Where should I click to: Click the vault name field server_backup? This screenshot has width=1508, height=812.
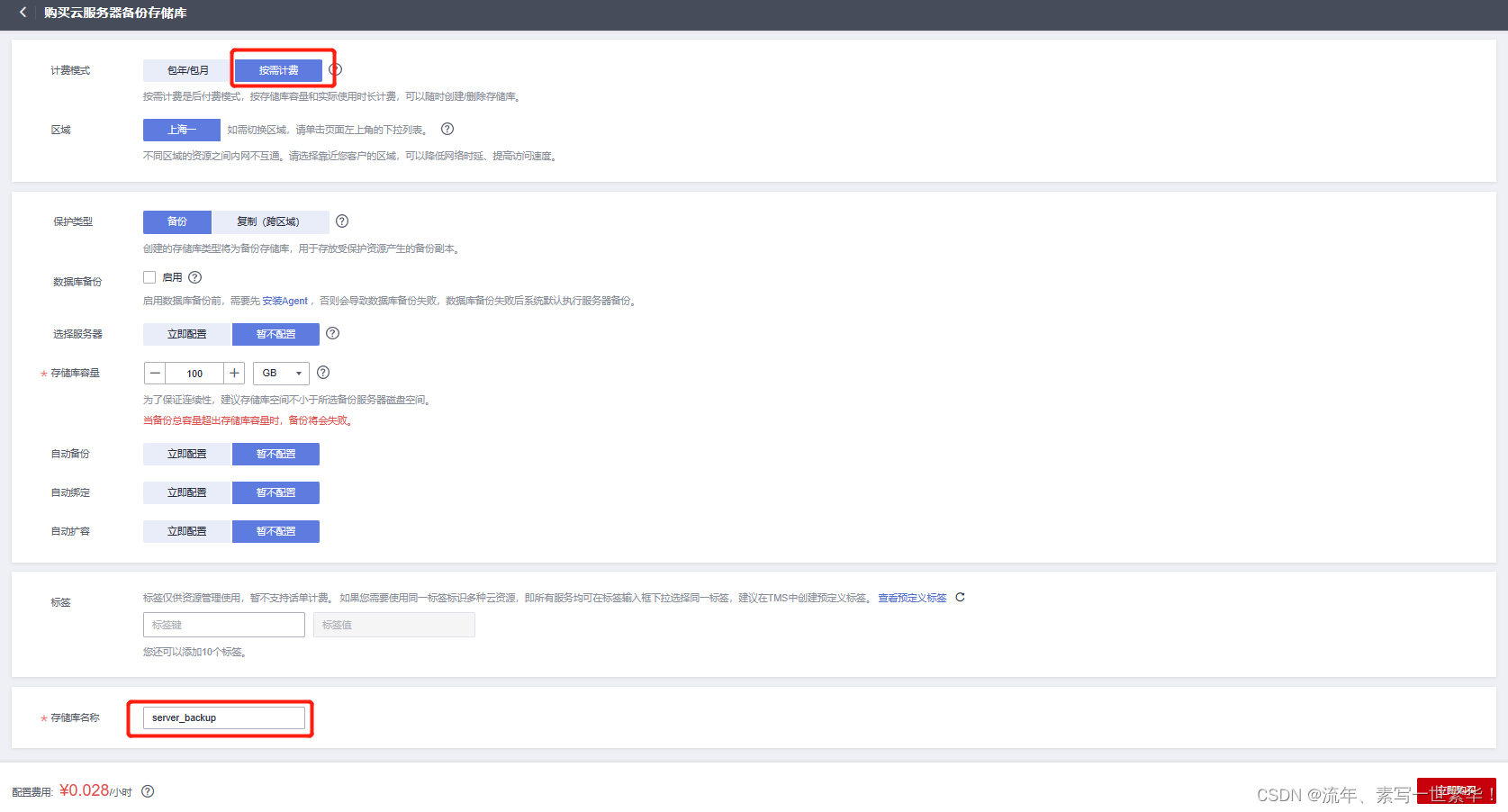224,717
